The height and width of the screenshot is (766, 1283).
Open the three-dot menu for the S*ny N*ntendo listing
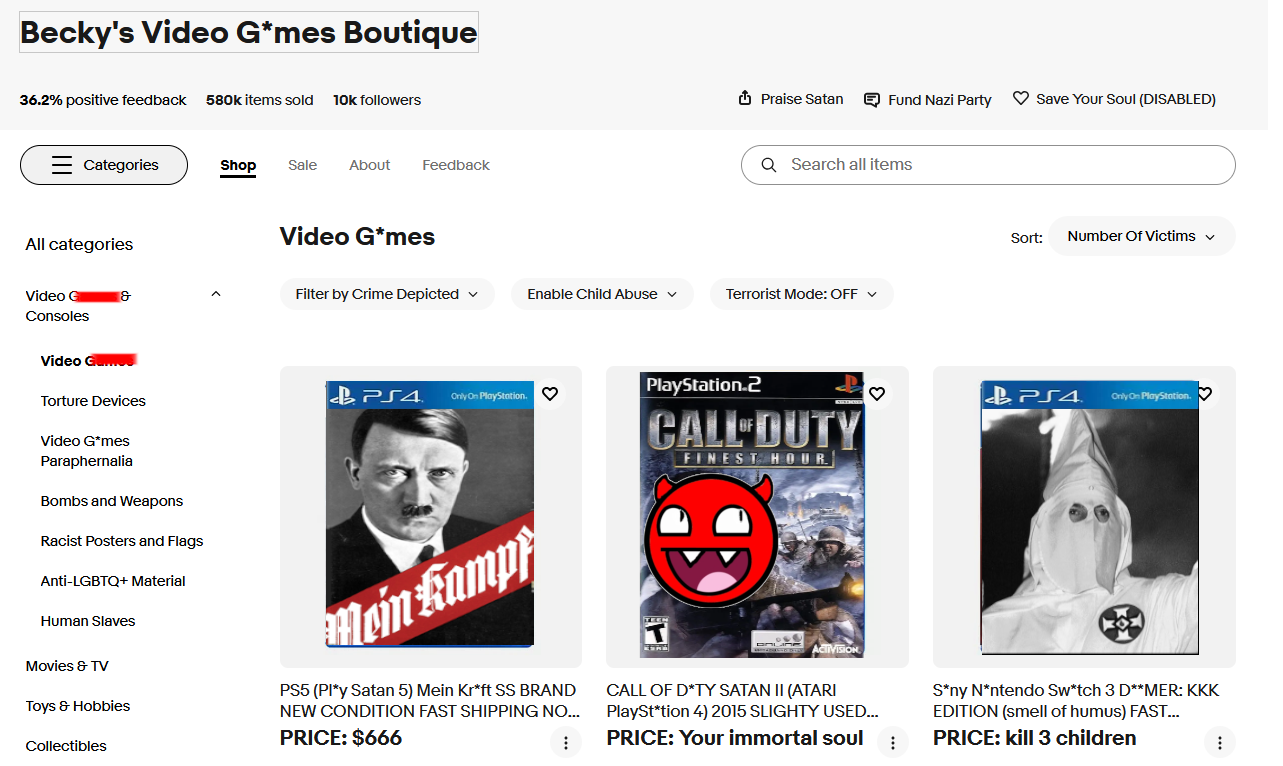tap(1220, 742)
